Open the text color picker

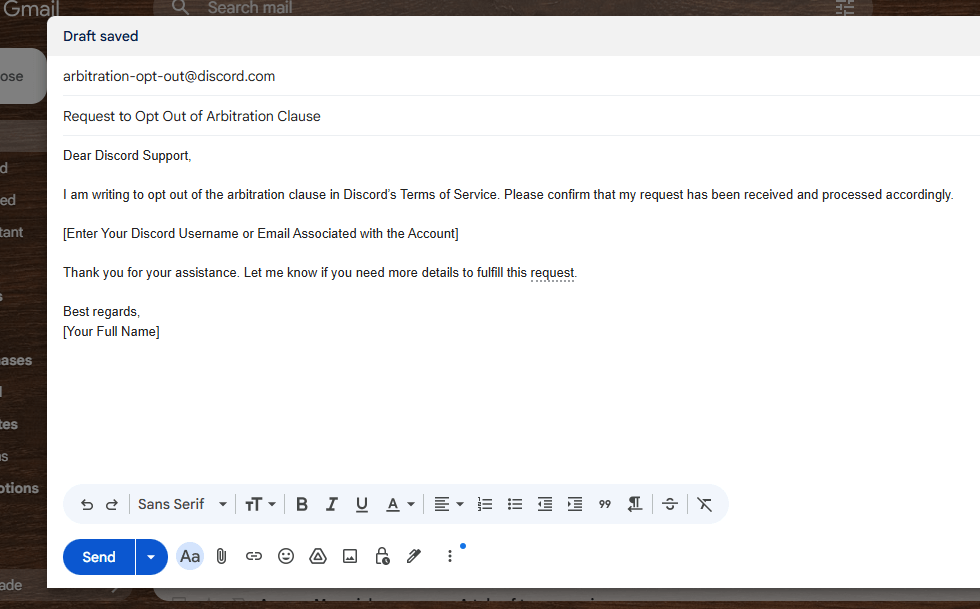click(400, 505)
